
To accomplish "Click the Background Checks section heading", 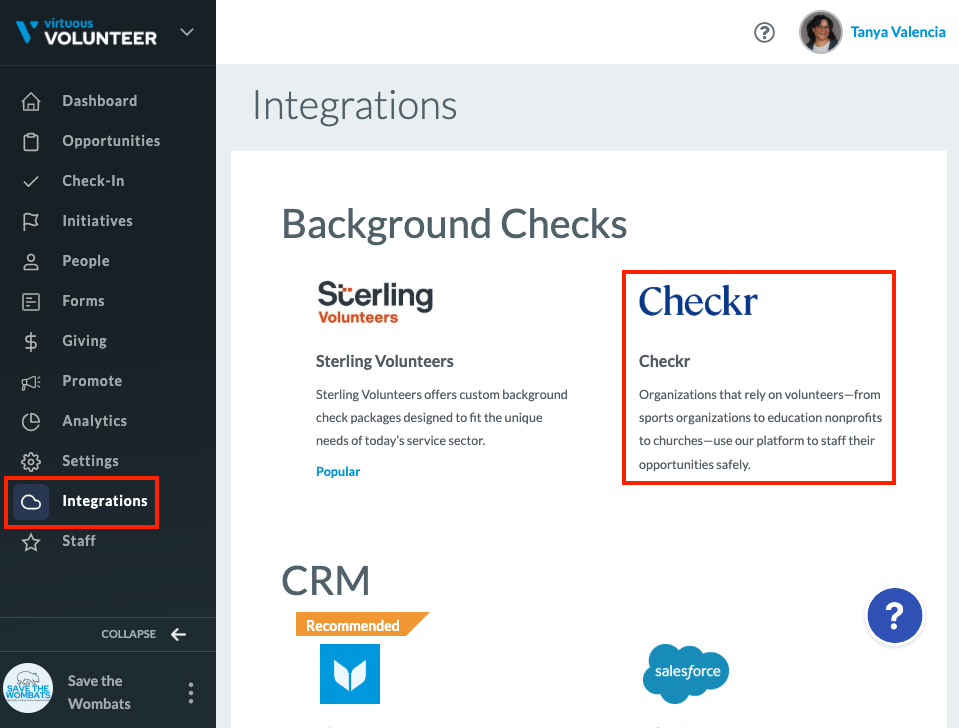I will point(454,225).
